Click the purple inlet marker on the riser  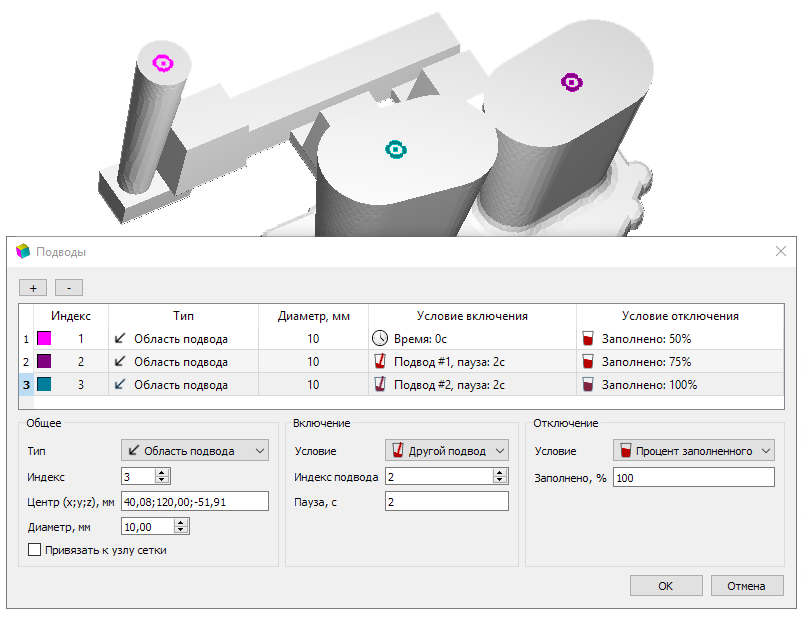(572, 82)
